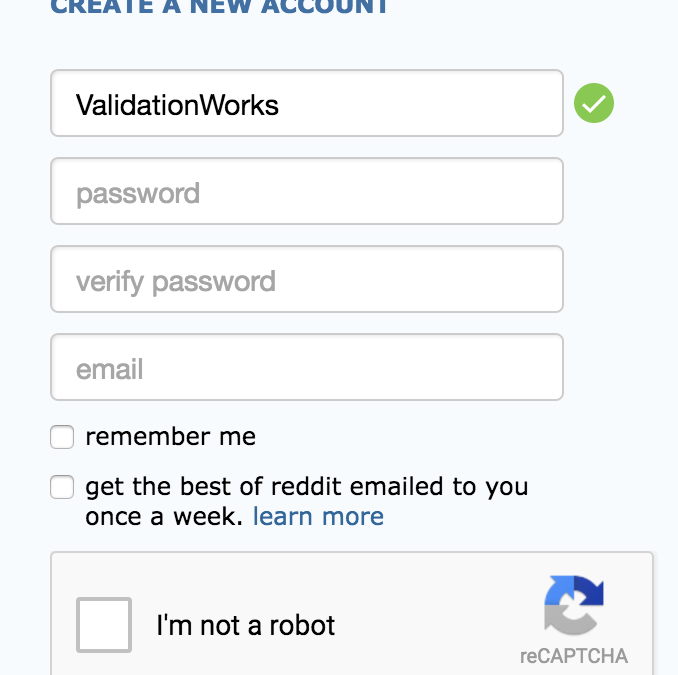Click the grey "password" placeholder in second field
Viewport: 678px width, 675px height.
coord(138,193)
